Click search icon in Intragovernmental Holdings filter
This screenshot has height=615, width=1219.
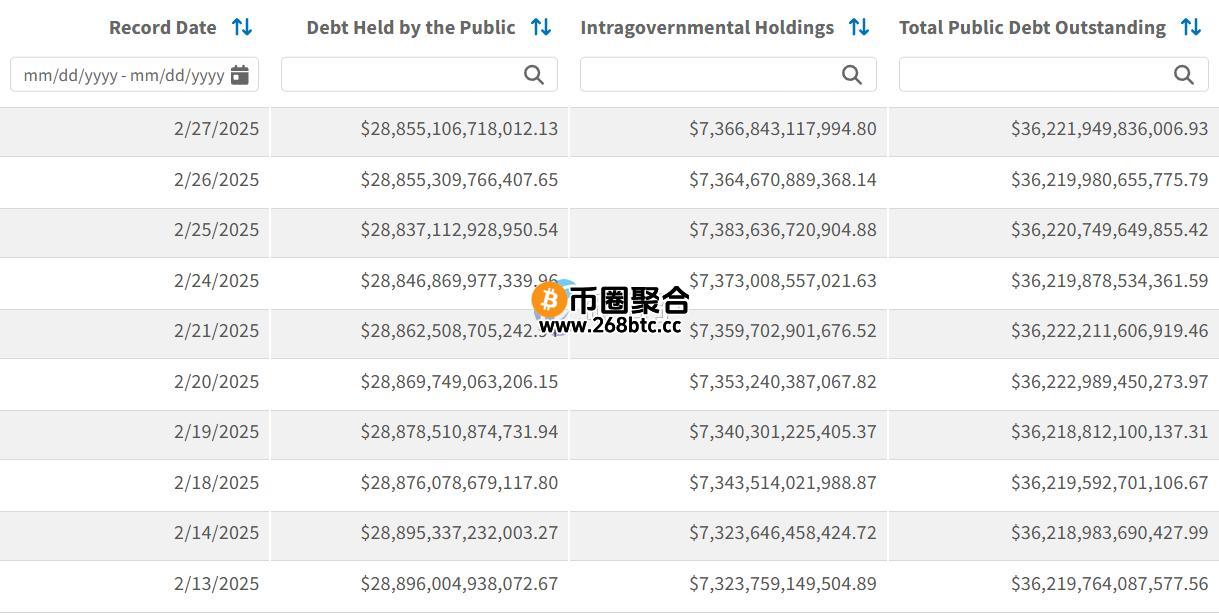coord(852,75)
